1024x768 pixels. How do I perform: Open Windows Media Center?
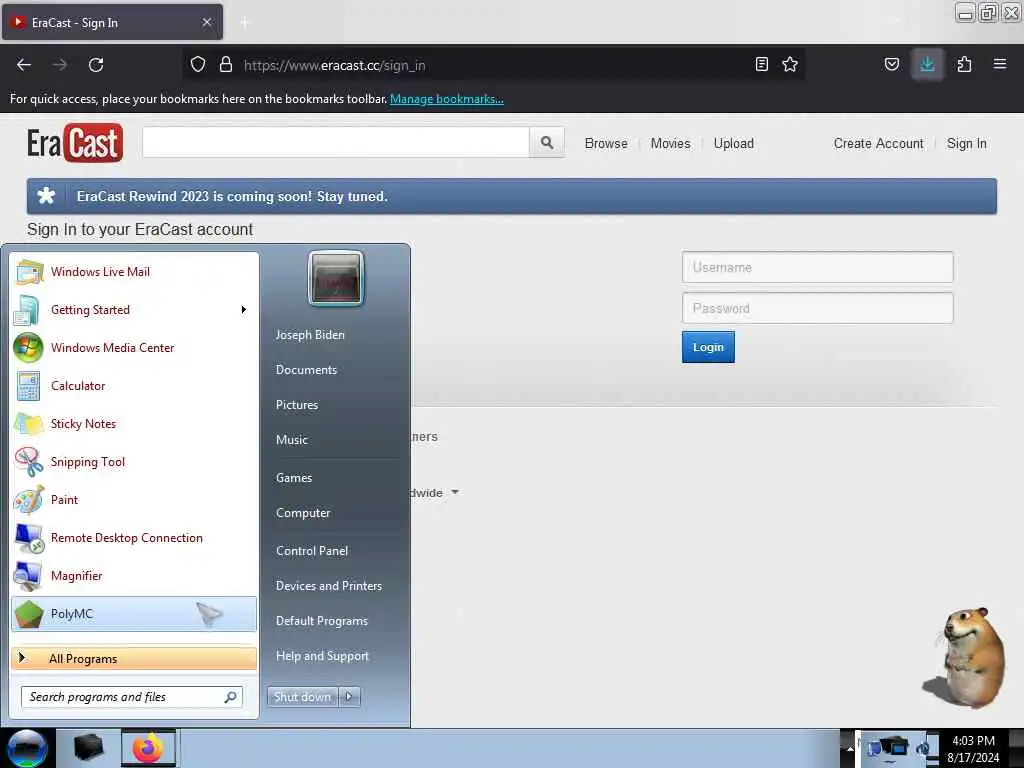pos(134,347)
